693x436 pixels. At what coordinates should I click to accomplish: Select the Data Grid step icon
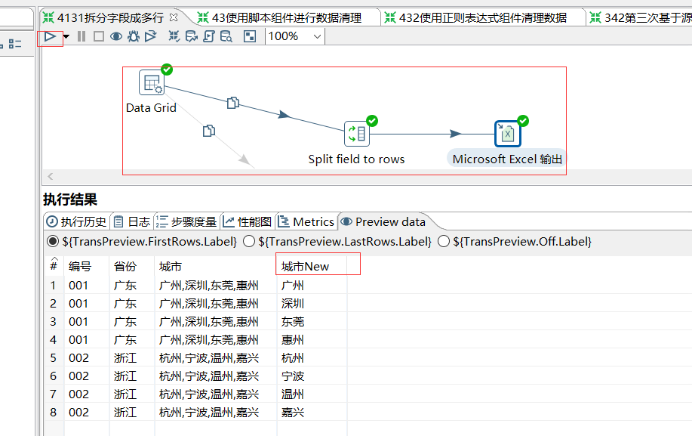click(152, 82)
